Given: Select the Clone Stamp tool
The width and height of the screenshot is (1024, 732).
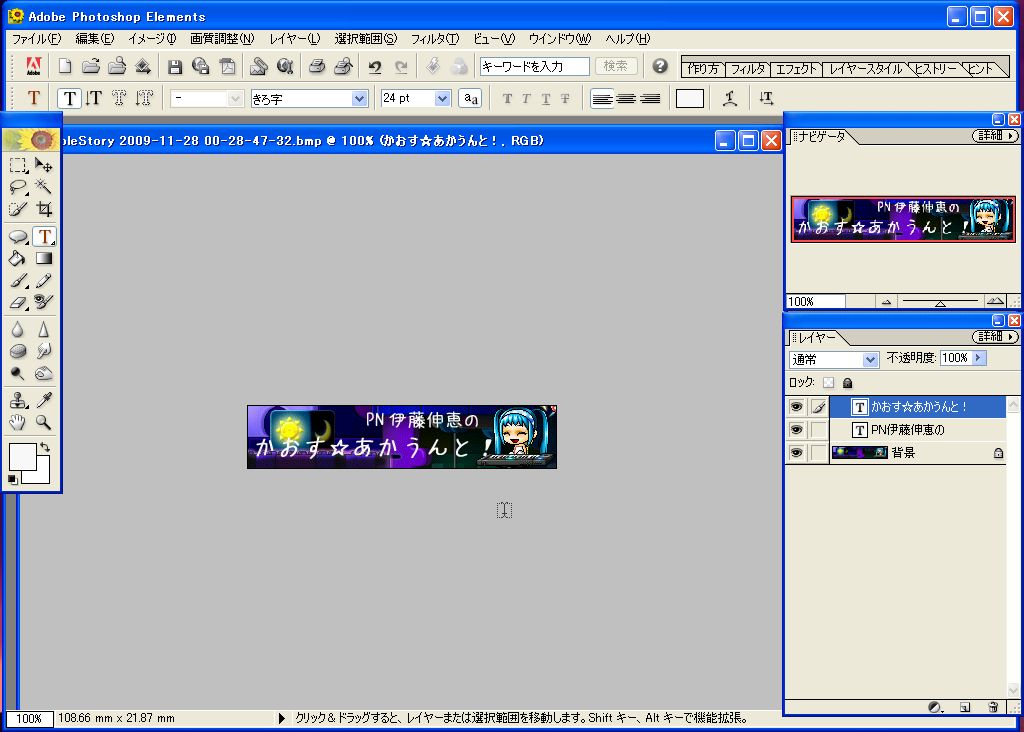Looking at the screenshot, I should pyautogui.click(x=18, y=400).
